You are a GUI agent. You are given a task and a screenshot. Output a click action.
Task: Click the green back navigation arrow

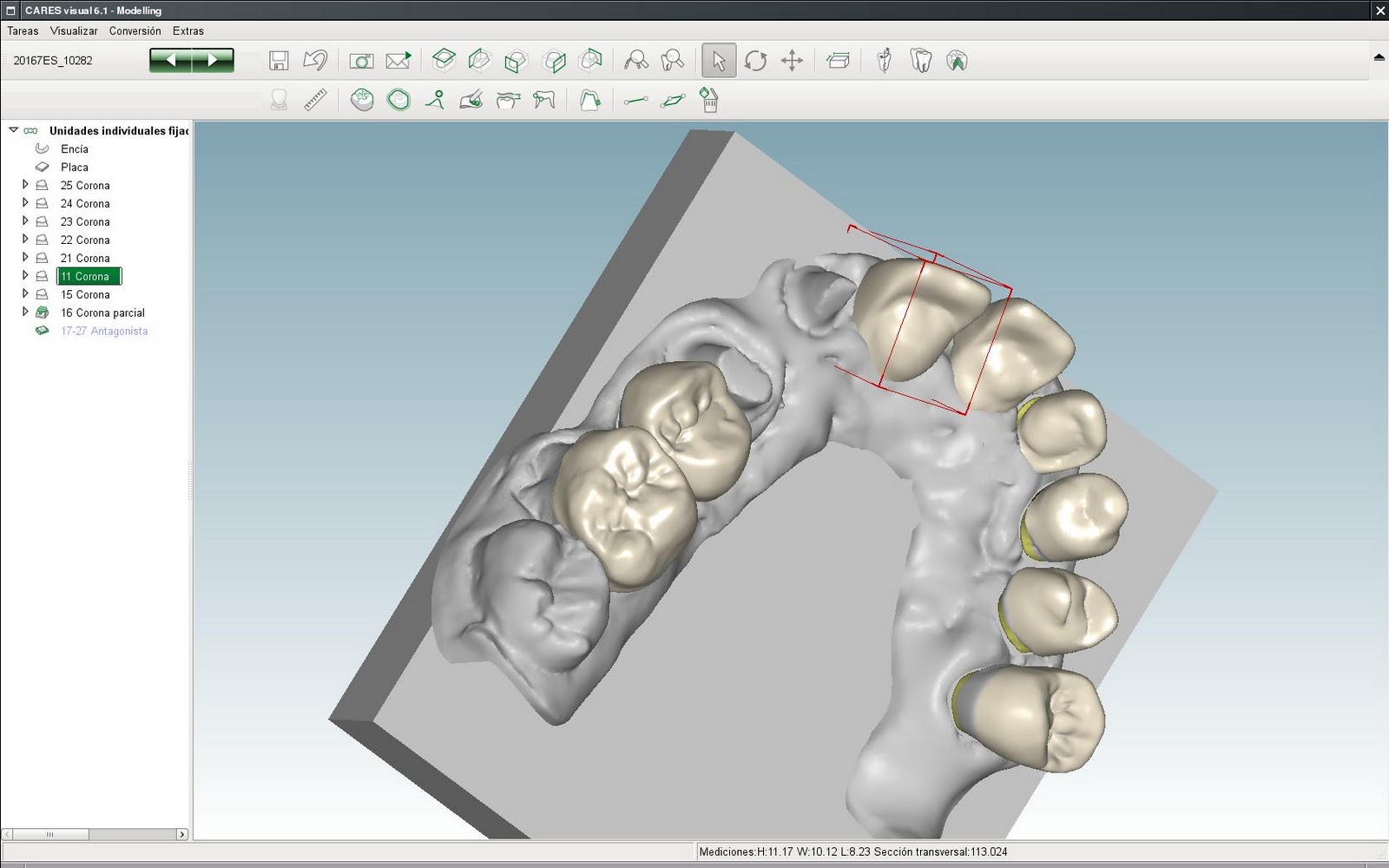point(171,59)
